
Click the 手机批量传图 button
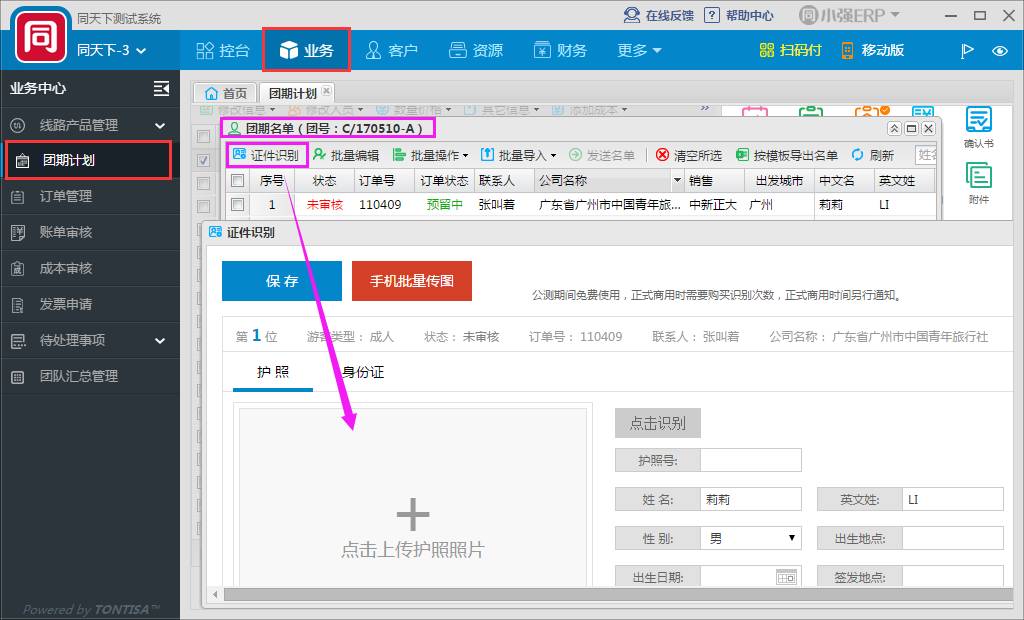pos(411,281)
